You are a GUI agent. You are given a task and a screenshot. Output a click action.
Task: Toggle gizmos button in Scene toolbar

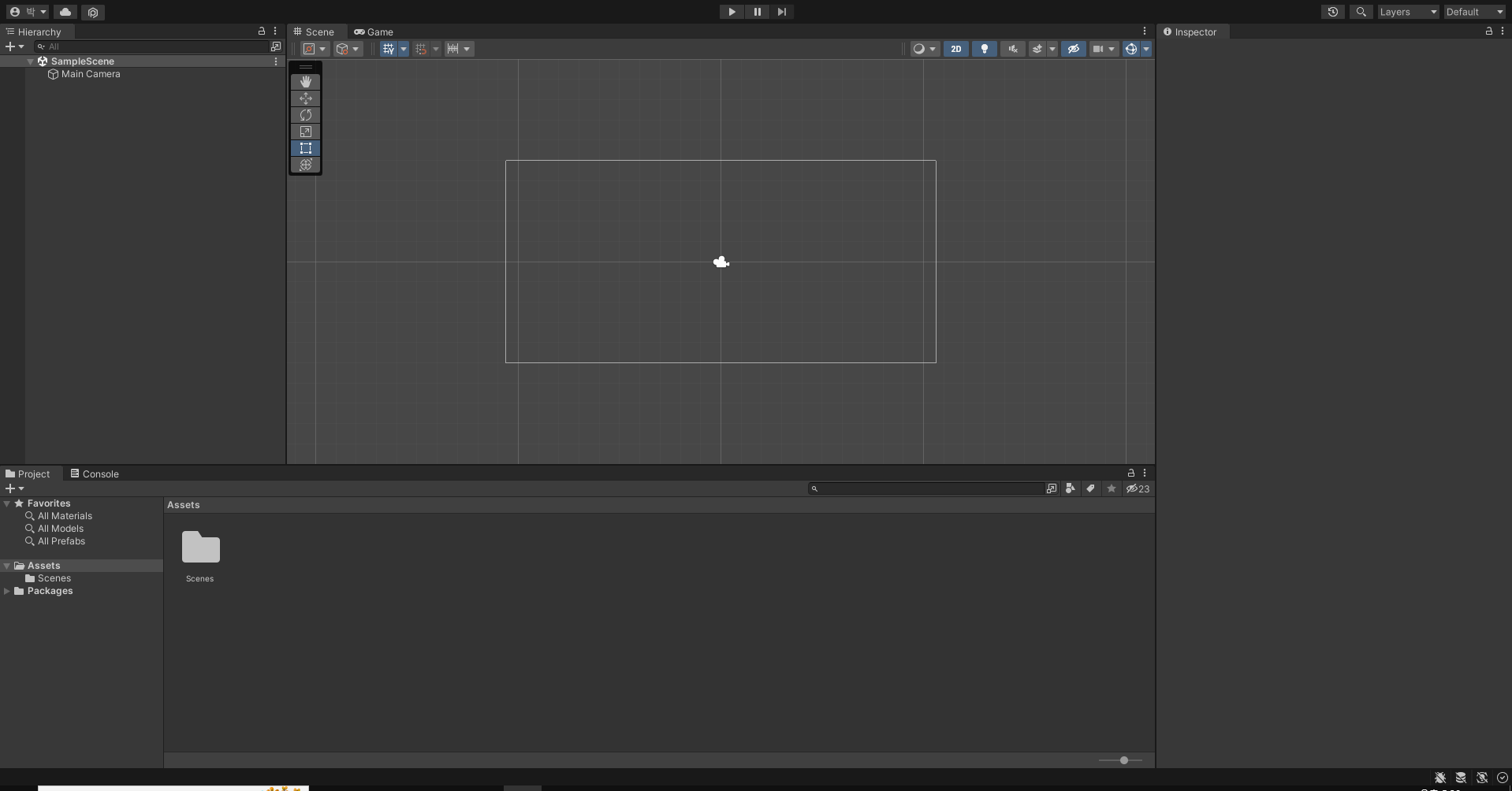click(x=1131, y=49)
